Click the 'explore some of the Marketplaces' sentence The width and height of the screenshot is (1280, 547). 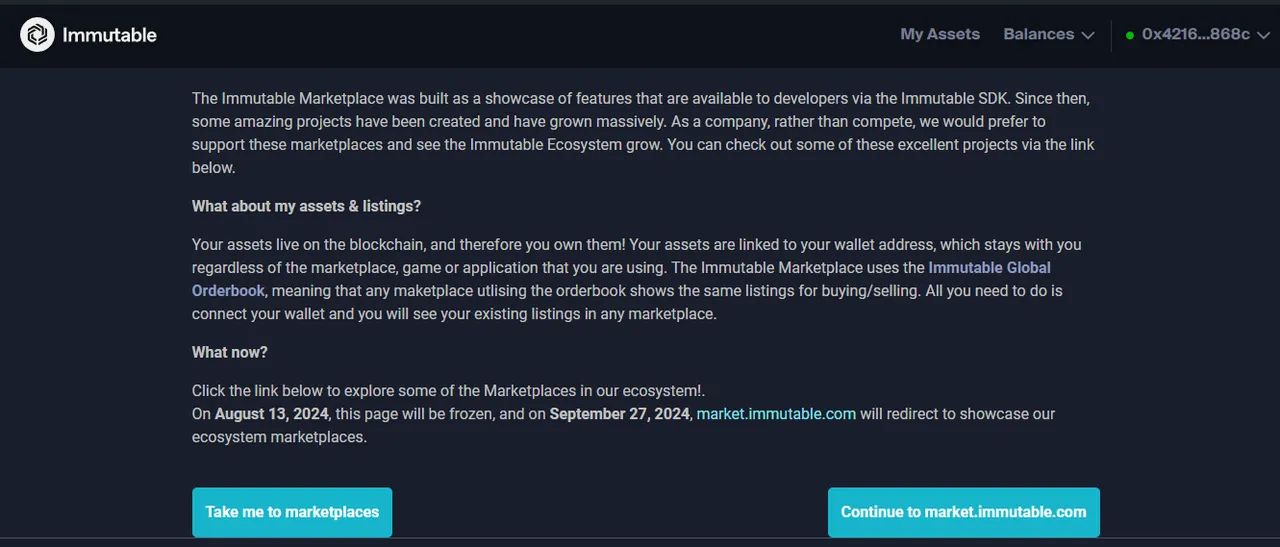[455, 390]
